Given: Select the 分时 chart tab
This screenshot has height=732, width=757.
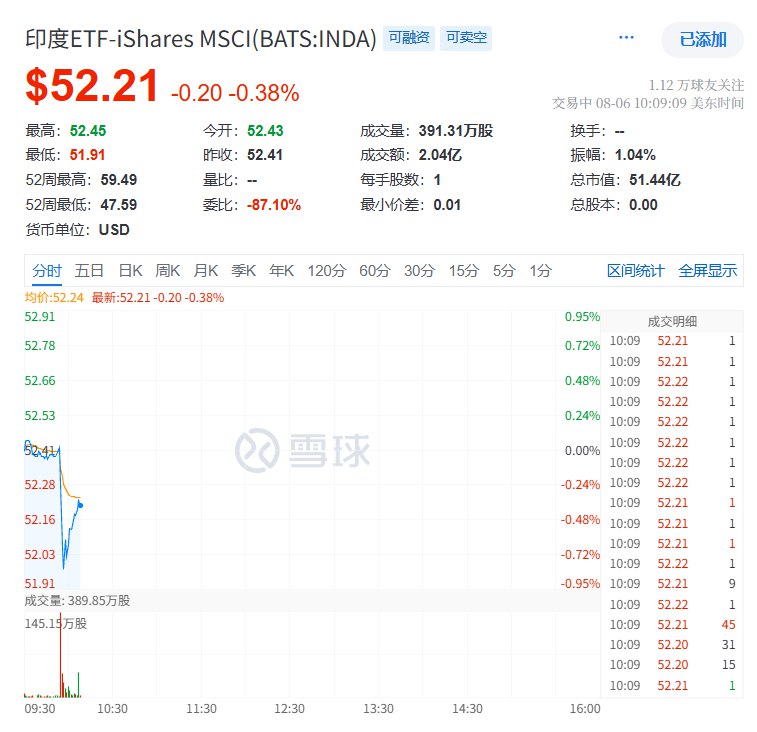Looking at the screenshot, I should (x=47, y=270).
